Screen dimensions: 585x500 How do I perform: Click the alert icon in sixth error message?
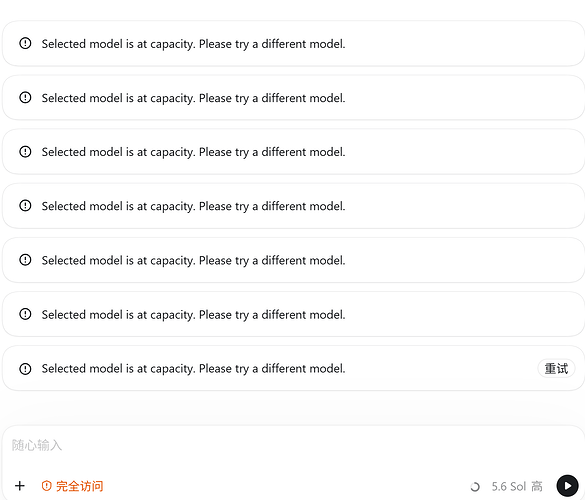(25, 314)
